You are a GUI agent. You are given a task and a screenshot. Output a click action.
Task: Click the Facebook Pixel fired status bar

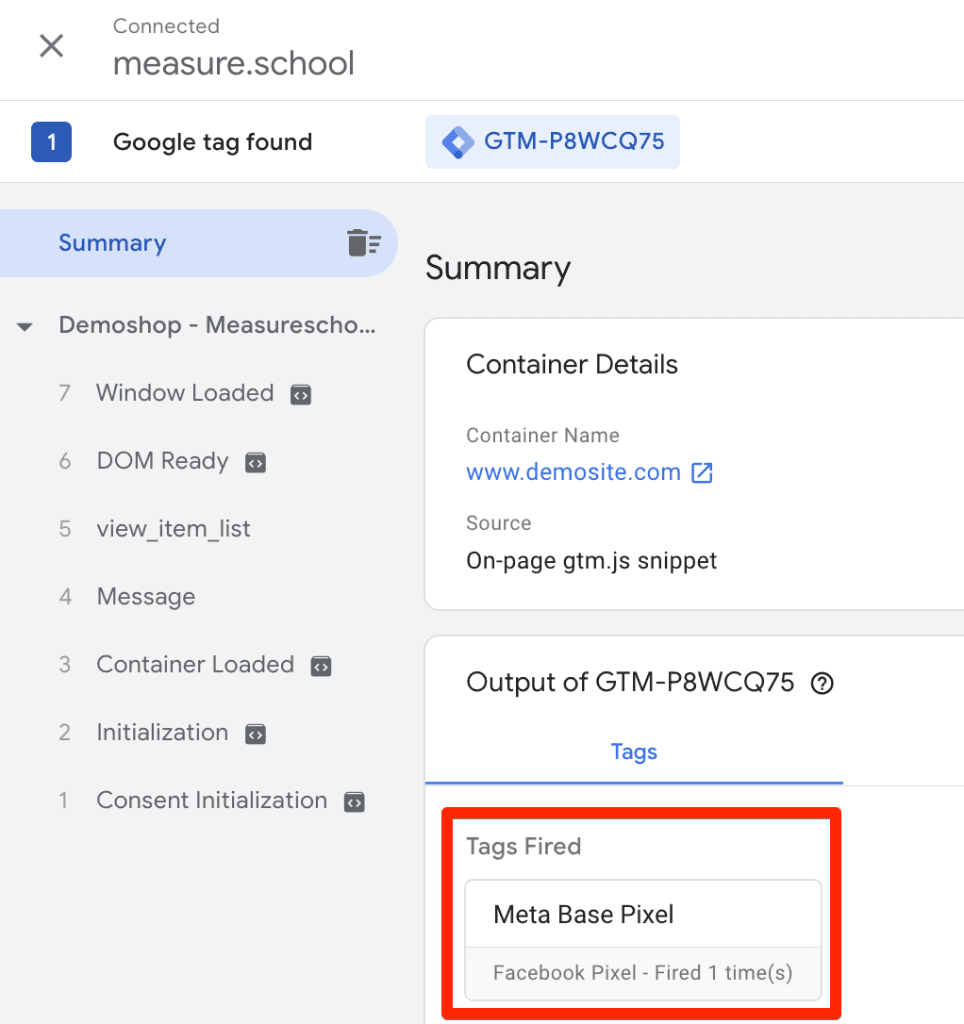pyautogui.click(x=643, y=972)
